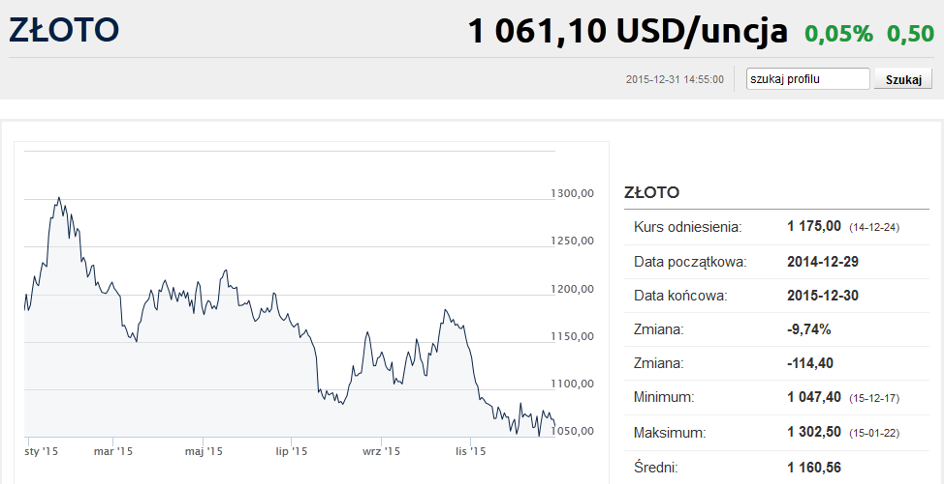
Task: Select the -114,40 Zmiana value
Action: (811, 363)
